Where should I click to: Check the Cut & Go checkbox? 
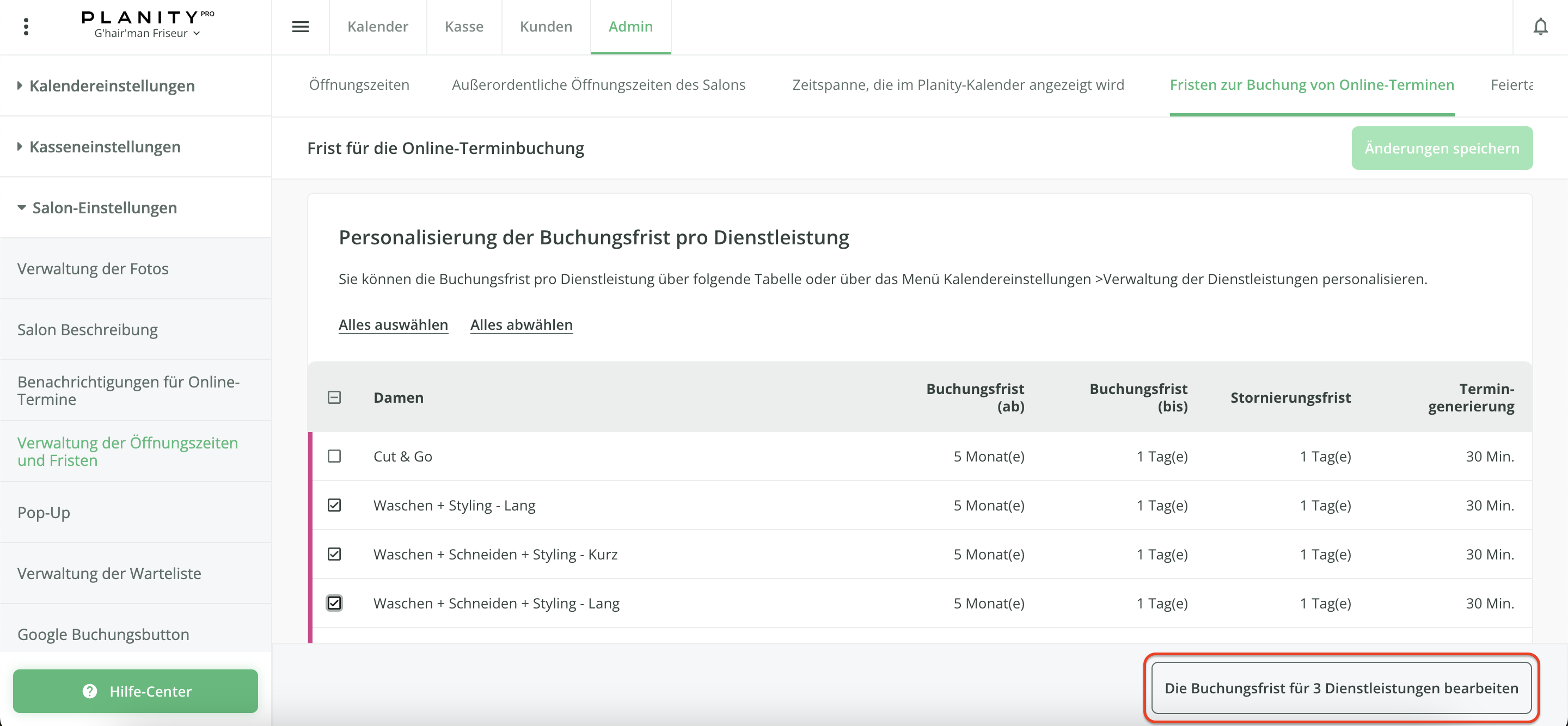coord(334,456)
